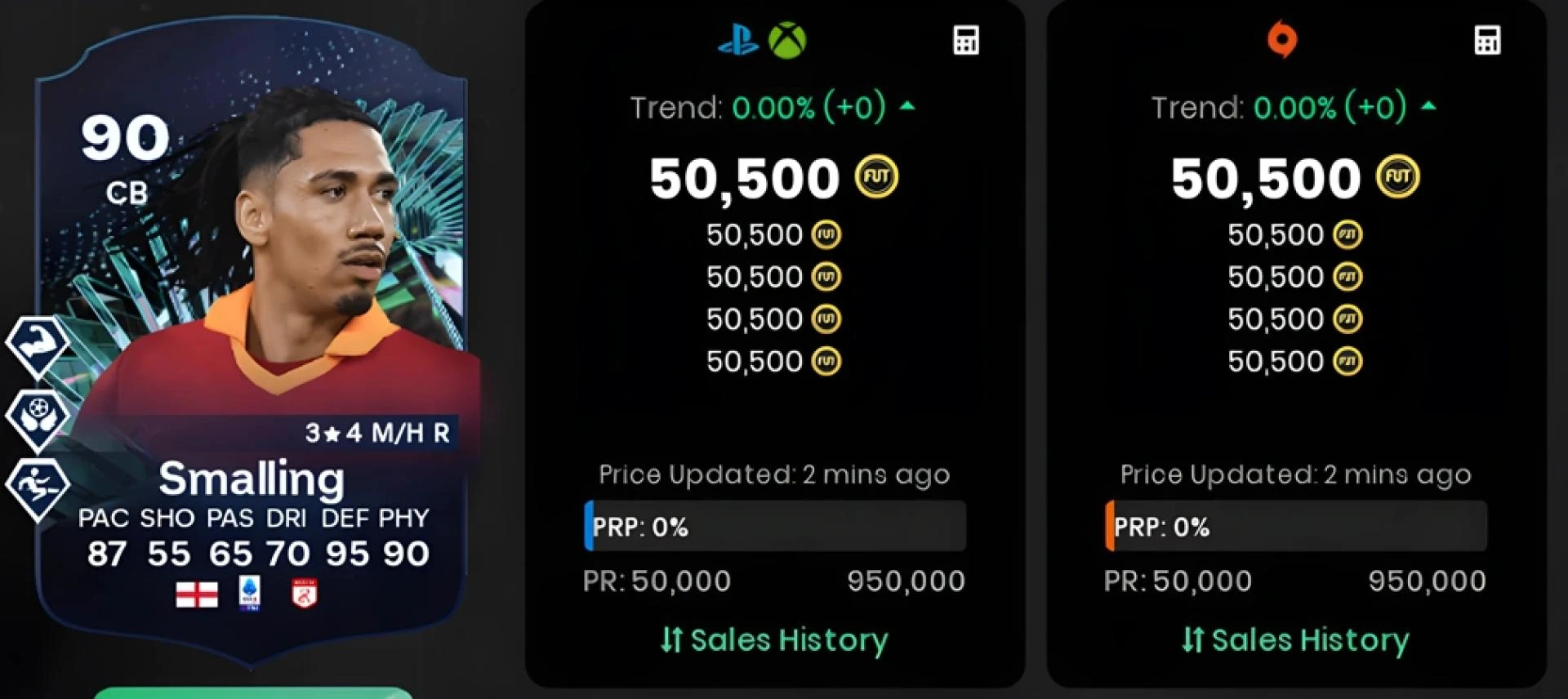The image size is (1568, 699).
Task: Click the red club badge on the card
Action: coord(305,594)
